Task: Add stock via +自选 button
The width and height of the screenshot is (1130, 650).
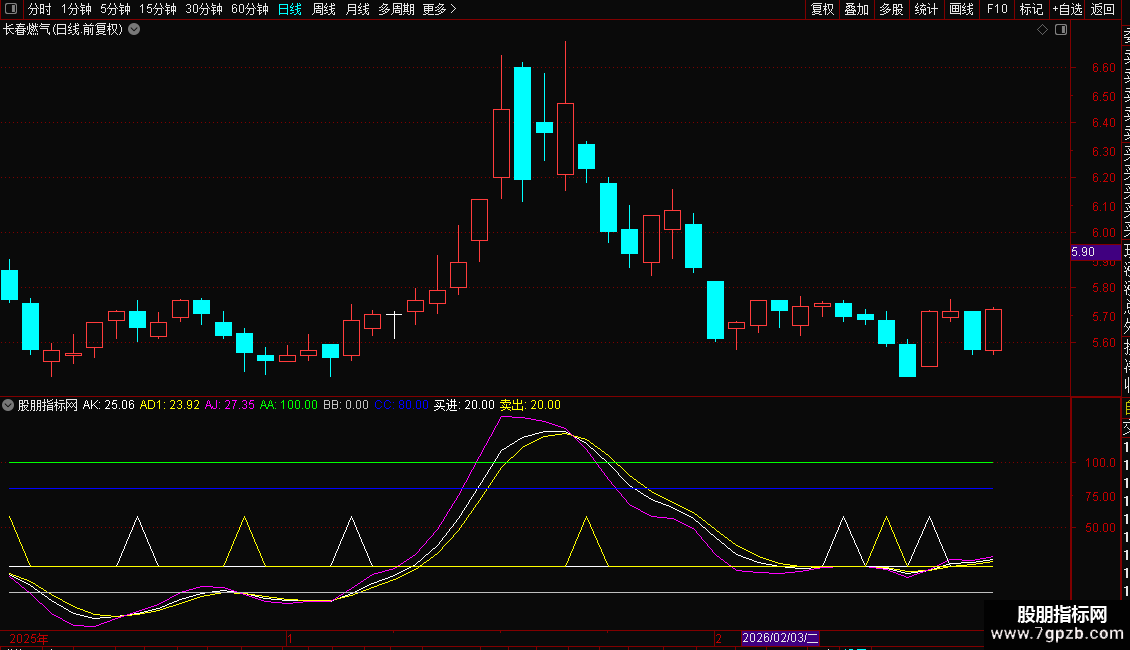Action: click(x=1067, y=9)
